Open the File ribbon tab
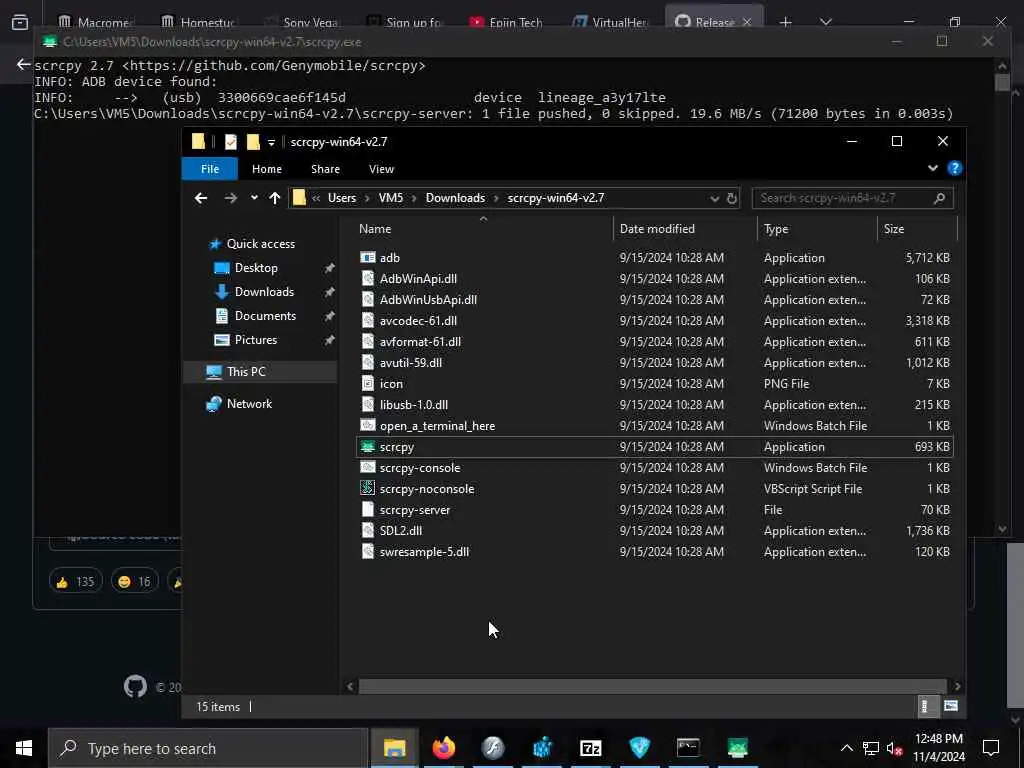 [210, 168]
